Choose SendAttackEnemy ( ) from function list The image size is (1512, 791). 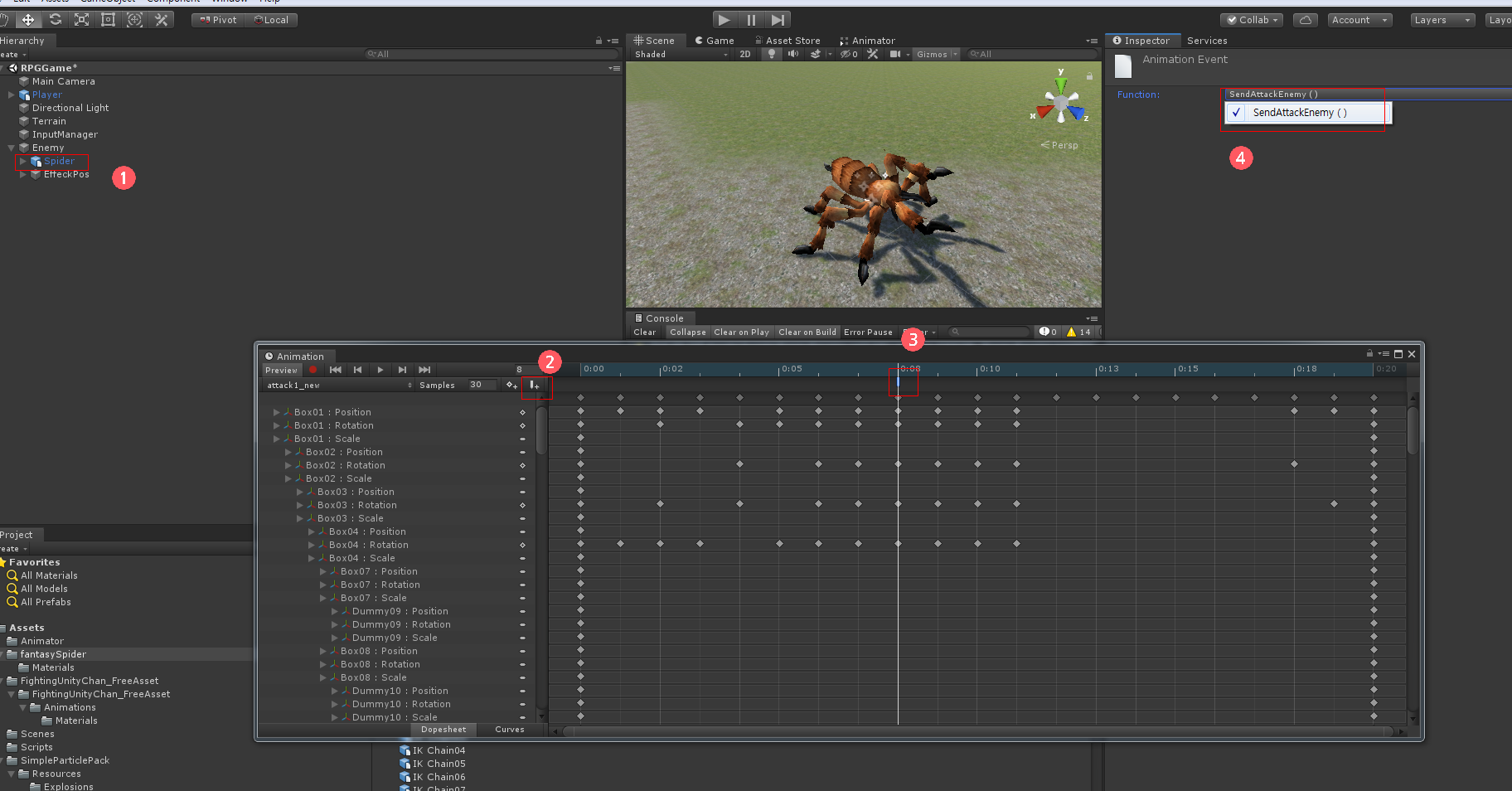click(x=1307, y=113)
